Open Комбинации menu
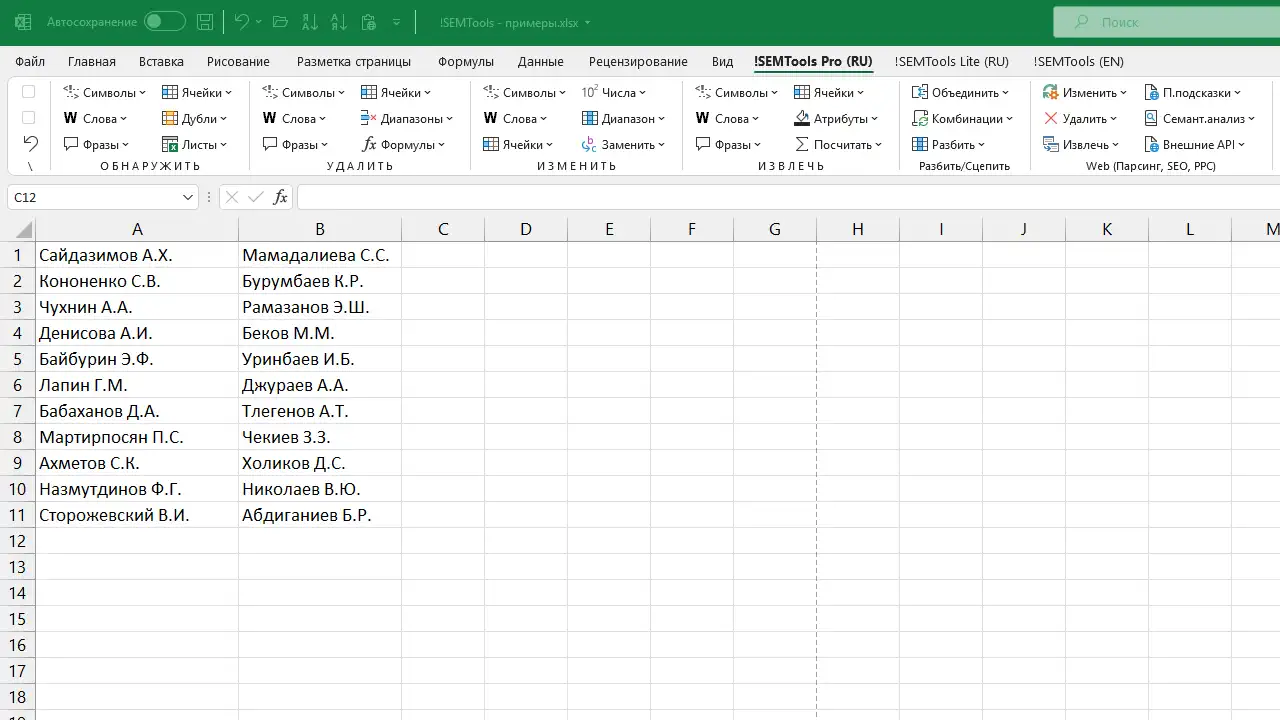 963,118
